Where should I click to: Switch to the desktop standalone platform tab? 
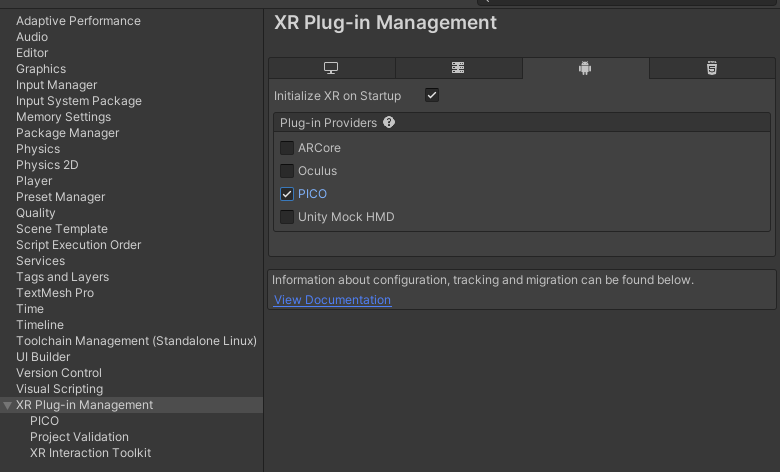[x=331, y=68]
